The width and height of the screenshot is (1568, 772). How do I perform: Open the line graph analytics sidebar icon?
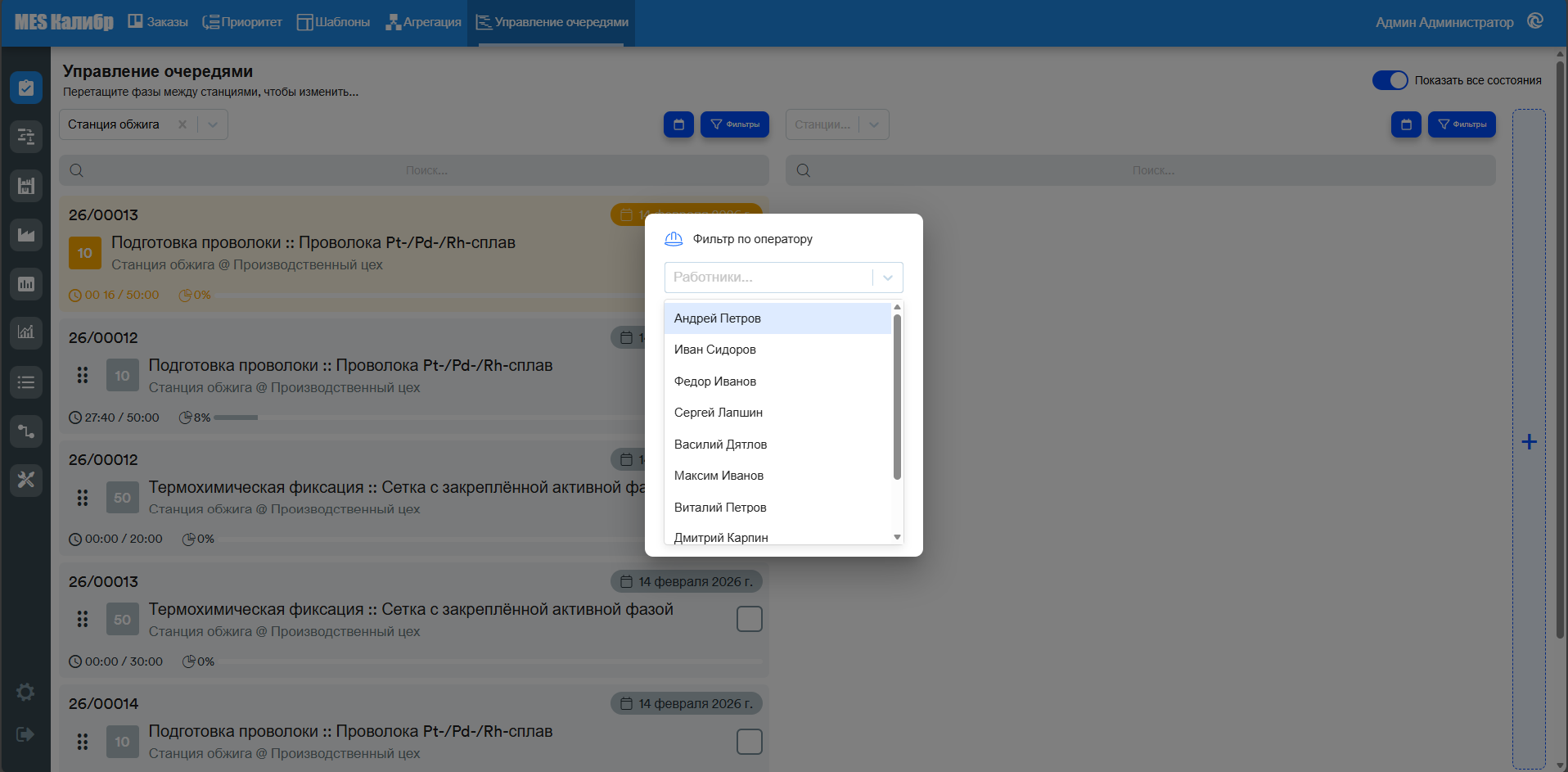coord(26,332)
